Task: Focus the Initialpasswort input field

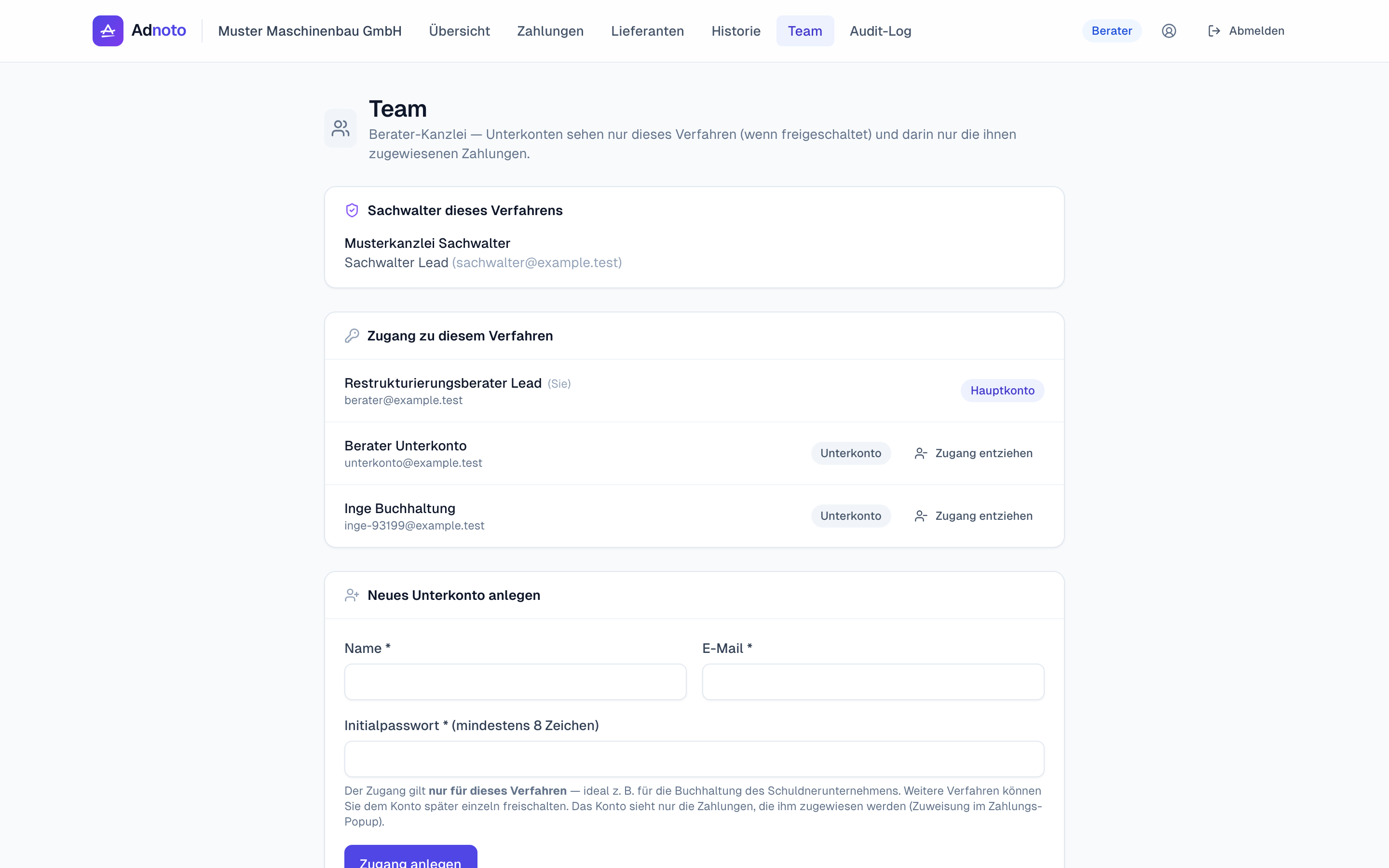Action: 694,759
